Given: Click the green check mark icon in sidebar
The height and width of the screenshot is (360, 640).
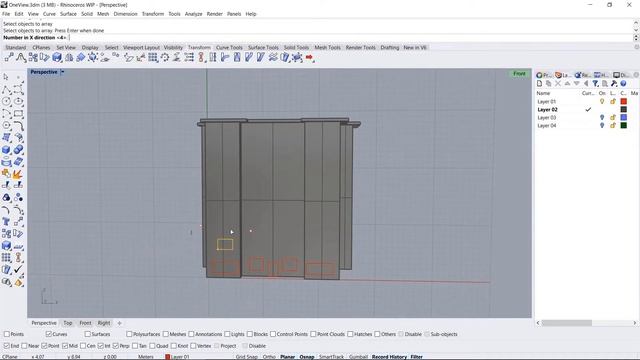Looking at the screenshot, I should click(18, 269).
